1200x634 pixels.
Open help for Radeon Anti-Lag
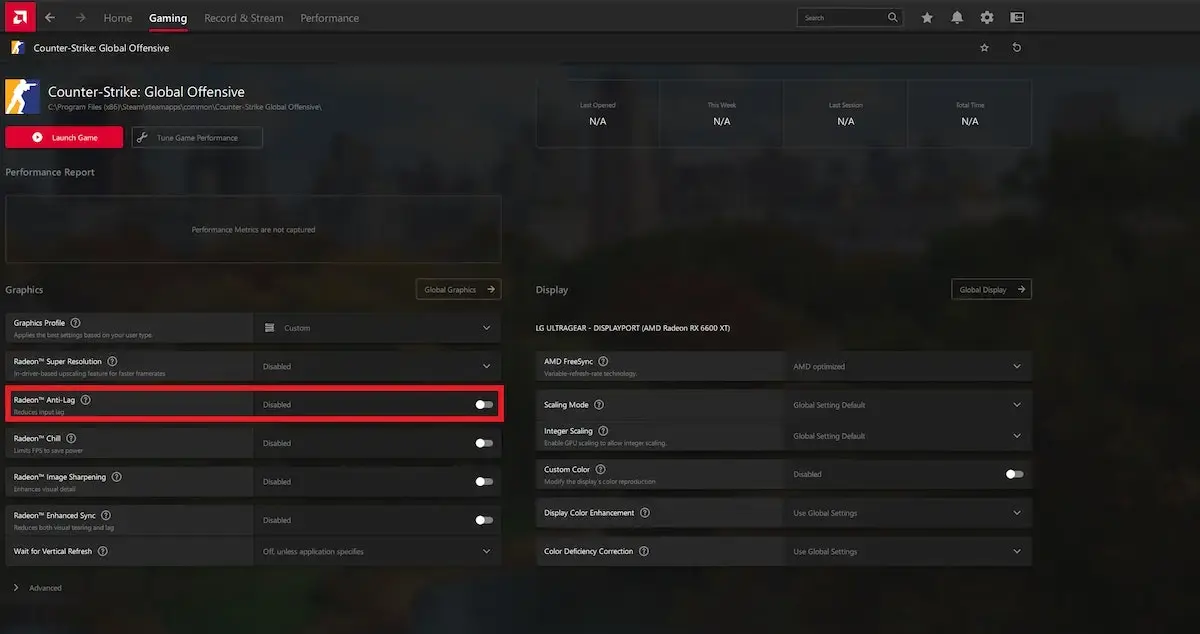click(x=85, y=400)
